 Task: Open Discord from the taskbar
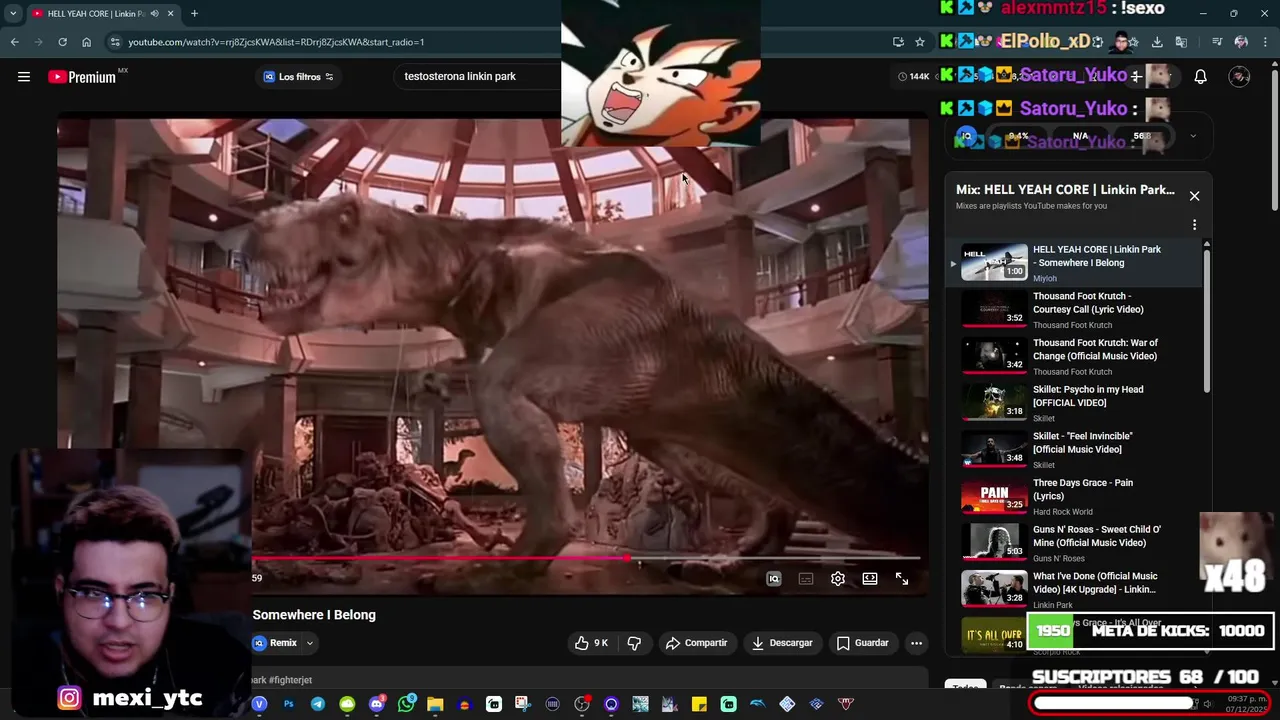pyautogui.click(x=376, y=704)
